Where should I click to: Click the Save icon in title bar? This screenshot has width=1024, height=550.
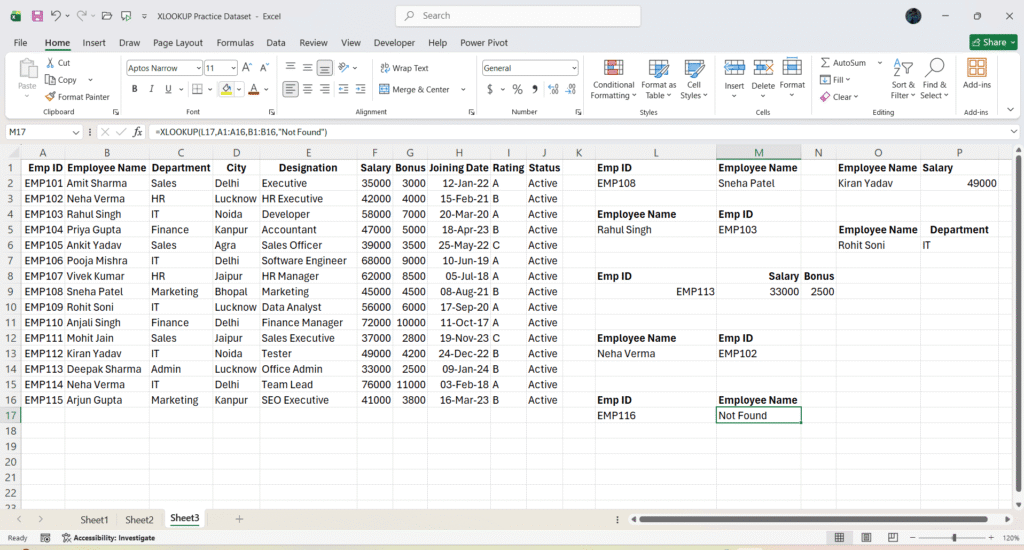point(37,16)
